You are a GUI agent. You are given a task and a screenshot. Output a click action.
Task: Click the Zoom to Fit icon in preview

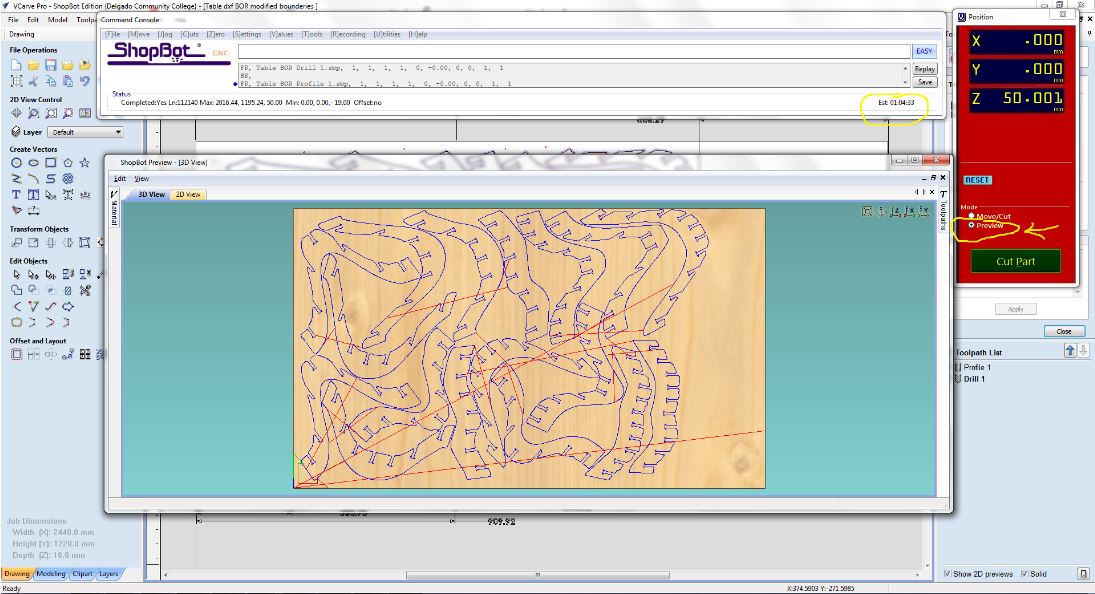point(867,211)
